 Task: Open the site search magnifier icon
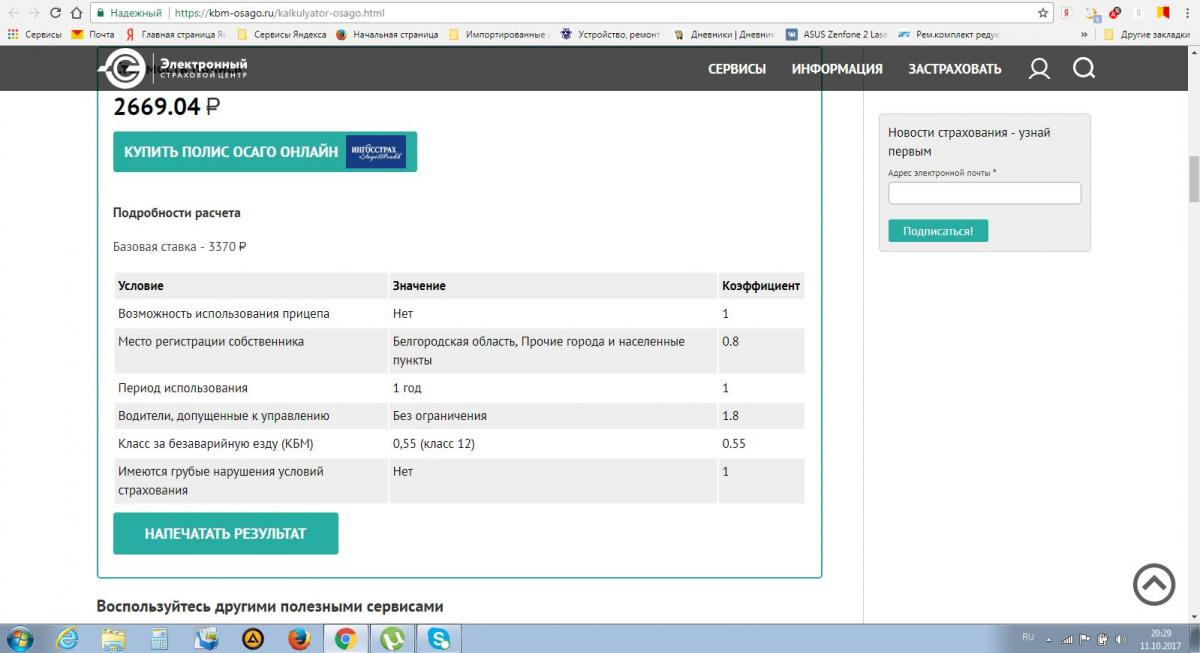pos(1083,69)
